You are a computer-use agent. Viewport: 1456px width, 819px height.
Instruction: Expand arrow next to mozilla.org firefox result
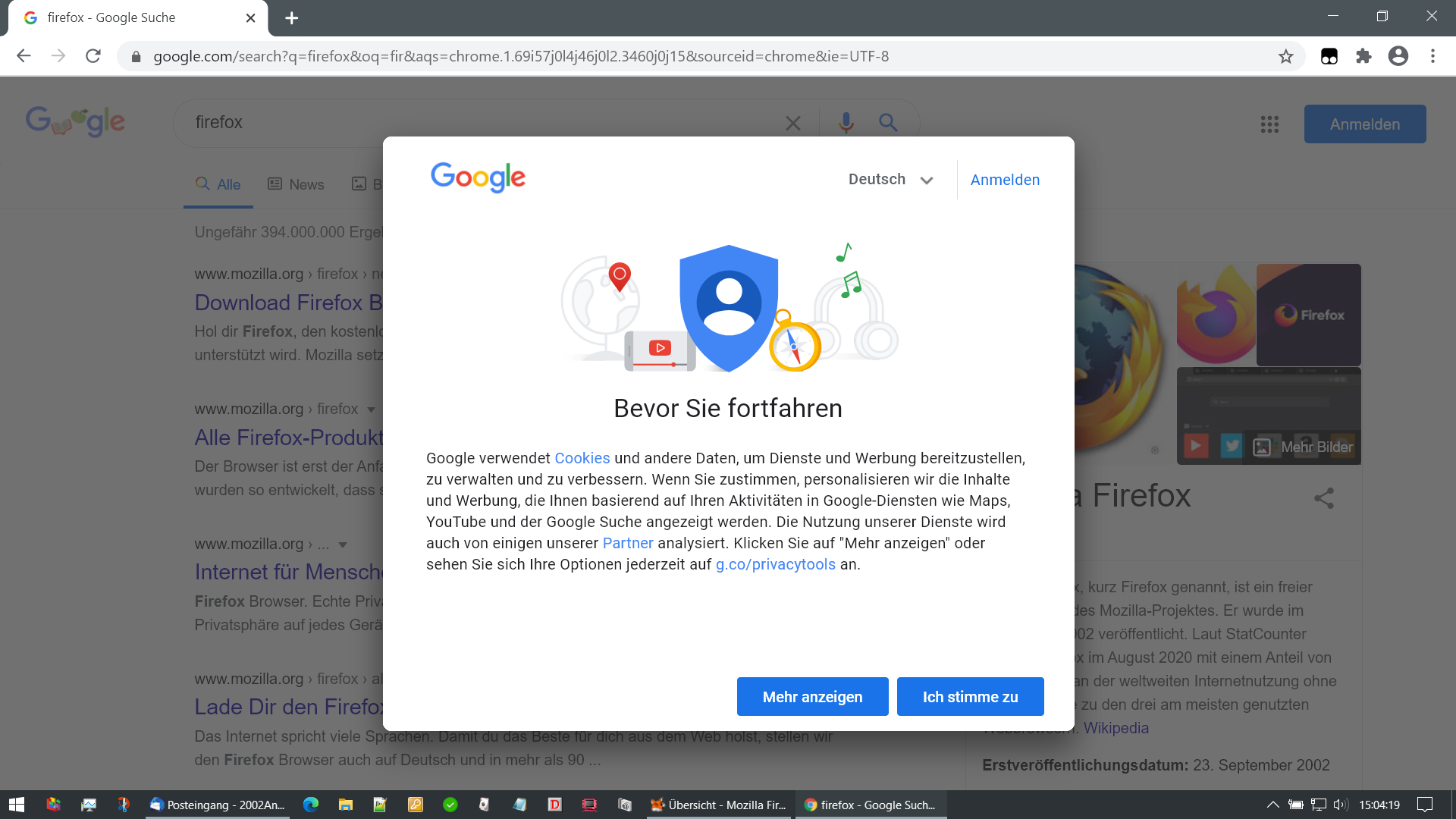click(371, 409)
